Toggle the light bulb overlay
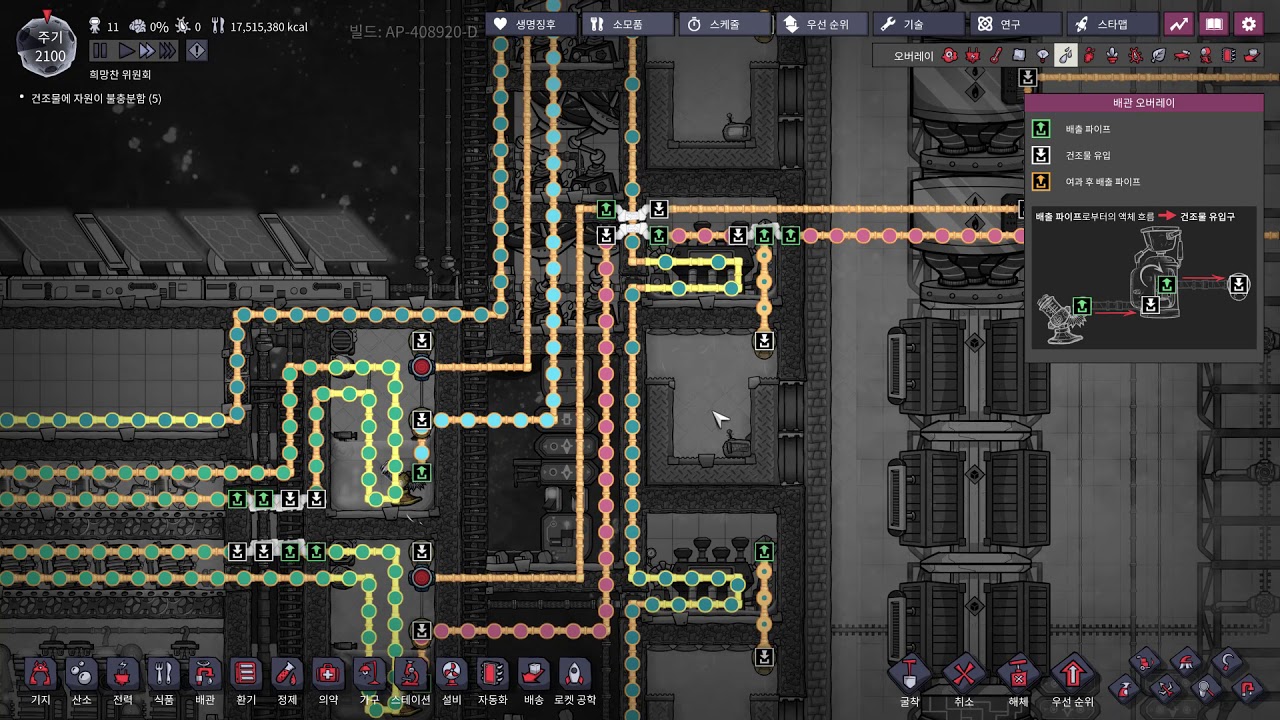This screenshot has width=1280, height=720. (1042, 55)
